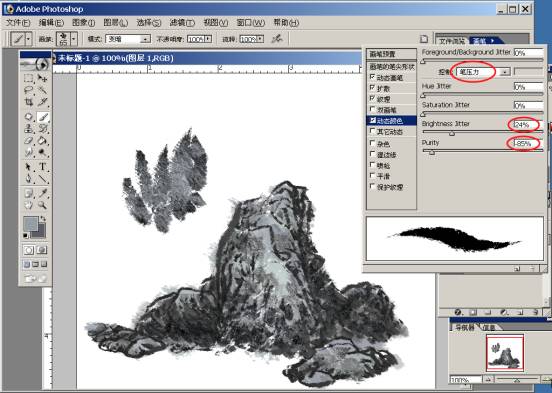Toggle the 动态画笔 checkbox
552x393 pixels.
coord(372,77)
